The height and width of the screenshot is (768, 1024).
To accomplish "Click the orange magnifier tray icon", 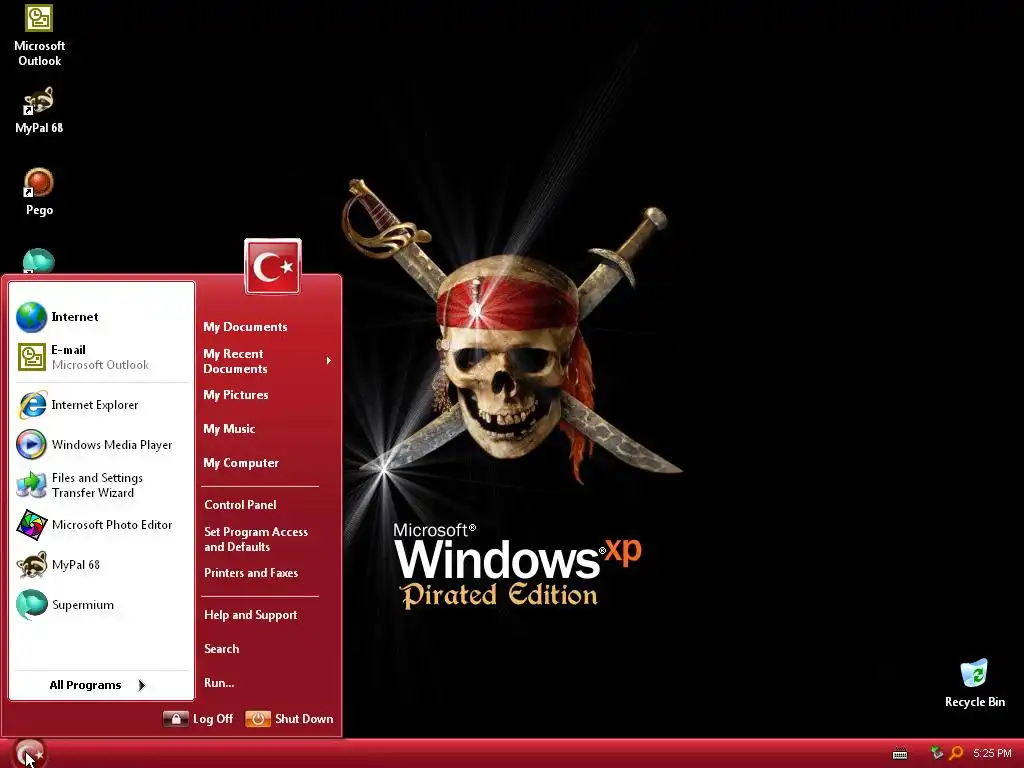I will [x=956, y=753].
